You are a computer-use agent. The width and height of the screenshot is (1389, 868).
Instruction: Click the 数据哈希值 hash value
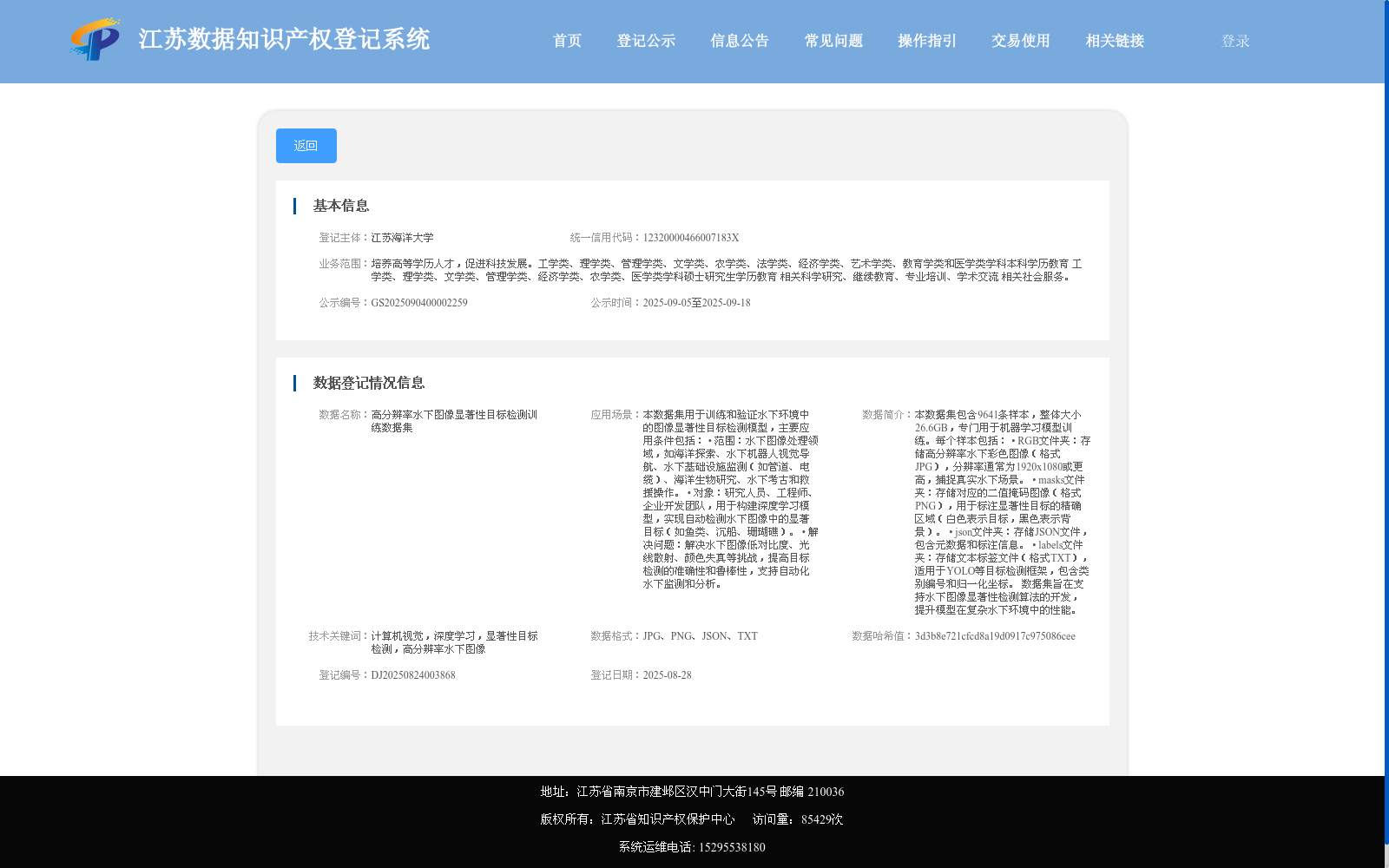[995, 637]
